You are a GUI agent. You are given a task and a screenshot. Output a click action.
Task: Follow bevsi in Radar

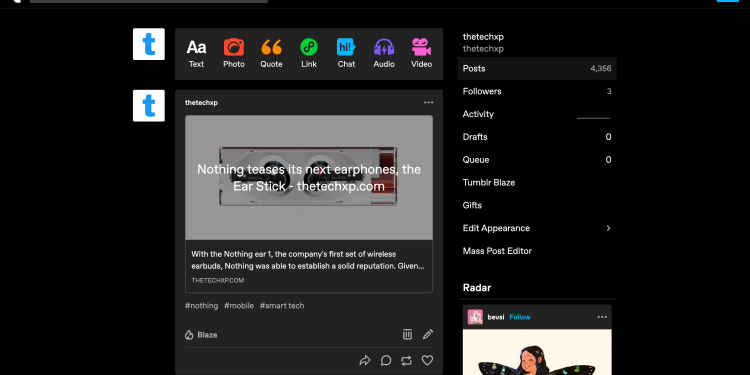point(519,317)
